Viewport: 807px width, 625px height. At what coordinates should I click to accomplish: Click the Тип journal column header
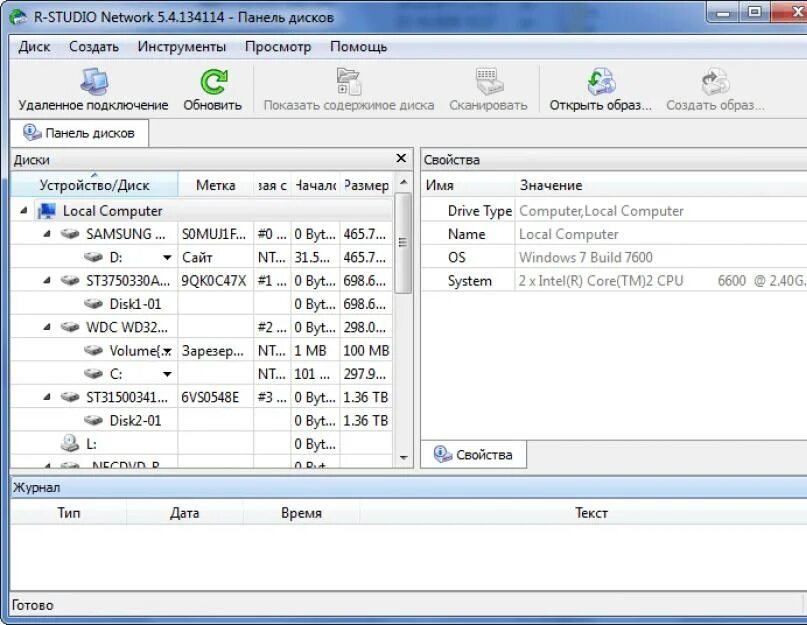click(68, 513)
